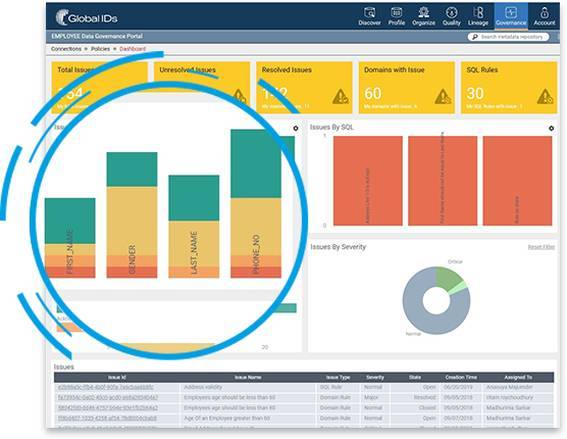Viewport: 567px width, 439px height.
Task: Open the Resolved Issues card
Action: point(304,88)
